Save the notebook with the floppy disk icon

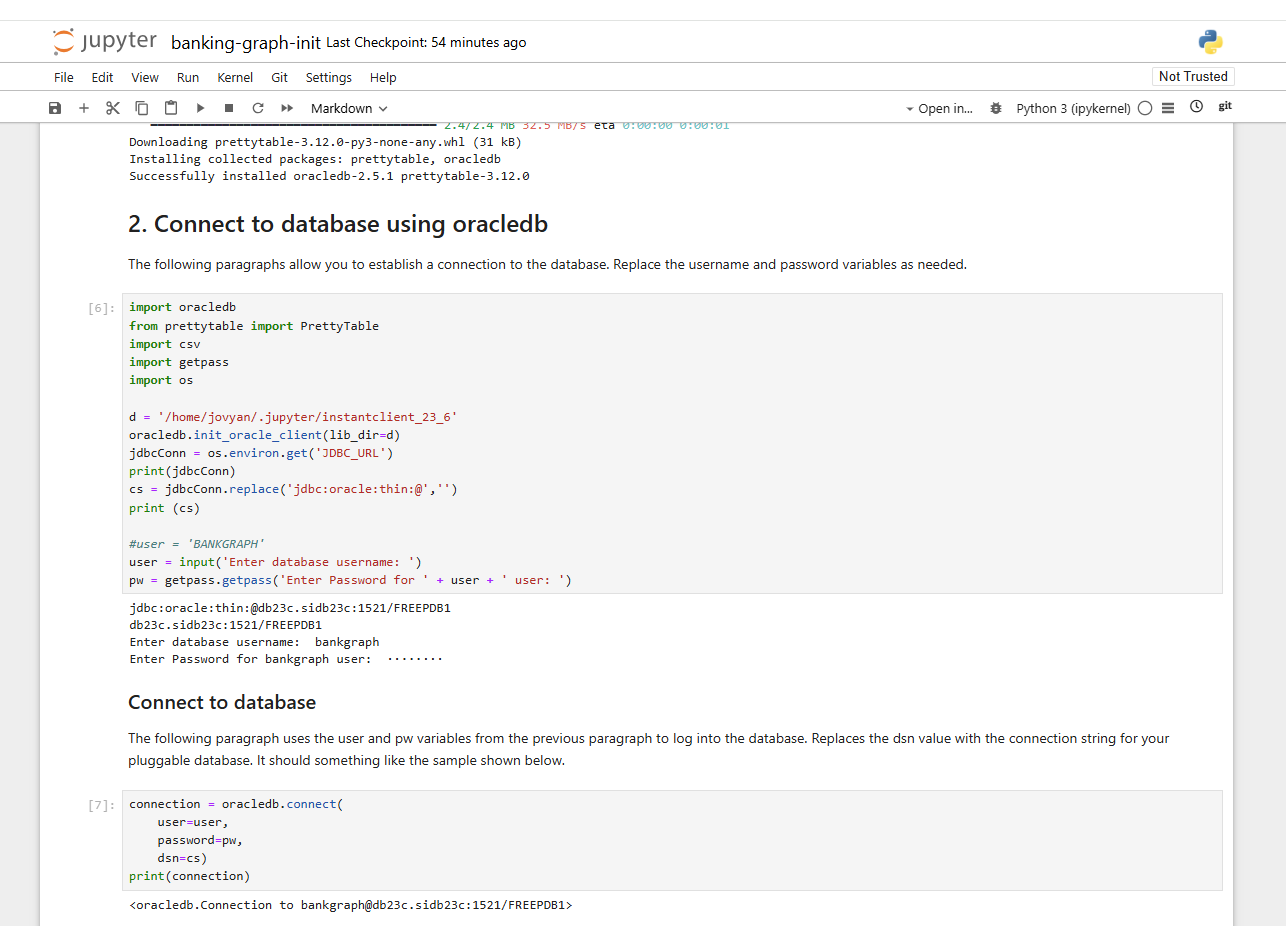55,108
